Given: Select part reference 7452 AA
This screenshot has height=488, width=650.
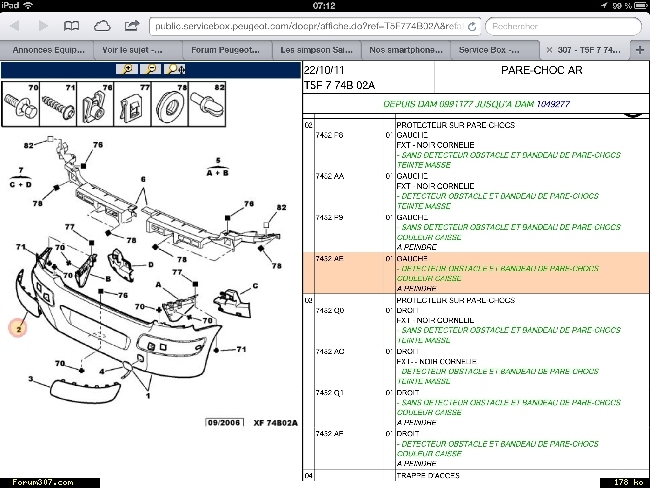Looking at the screenshot, I should 330,176.
